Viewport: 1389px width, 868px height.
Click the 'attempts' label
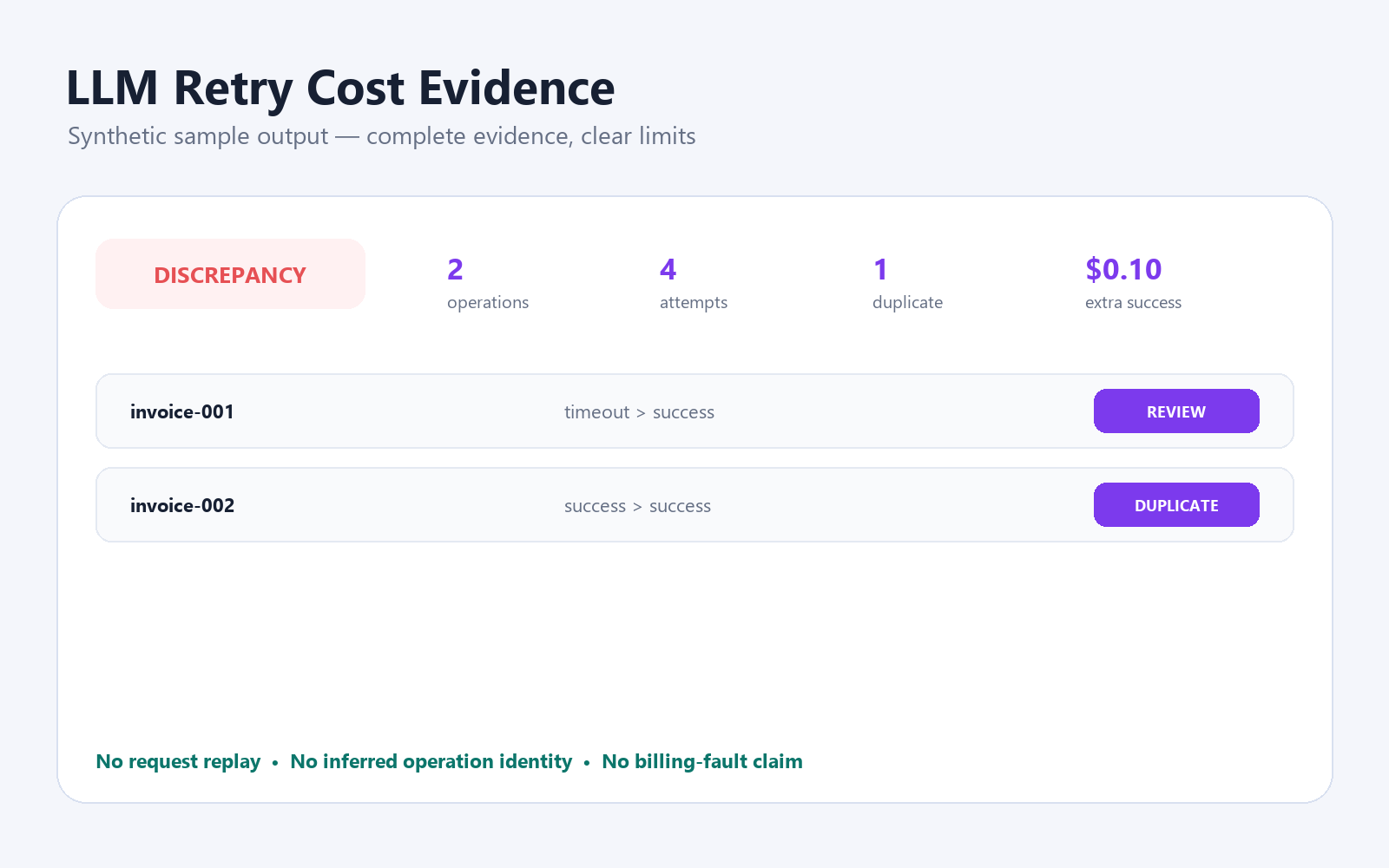point(694,303)
